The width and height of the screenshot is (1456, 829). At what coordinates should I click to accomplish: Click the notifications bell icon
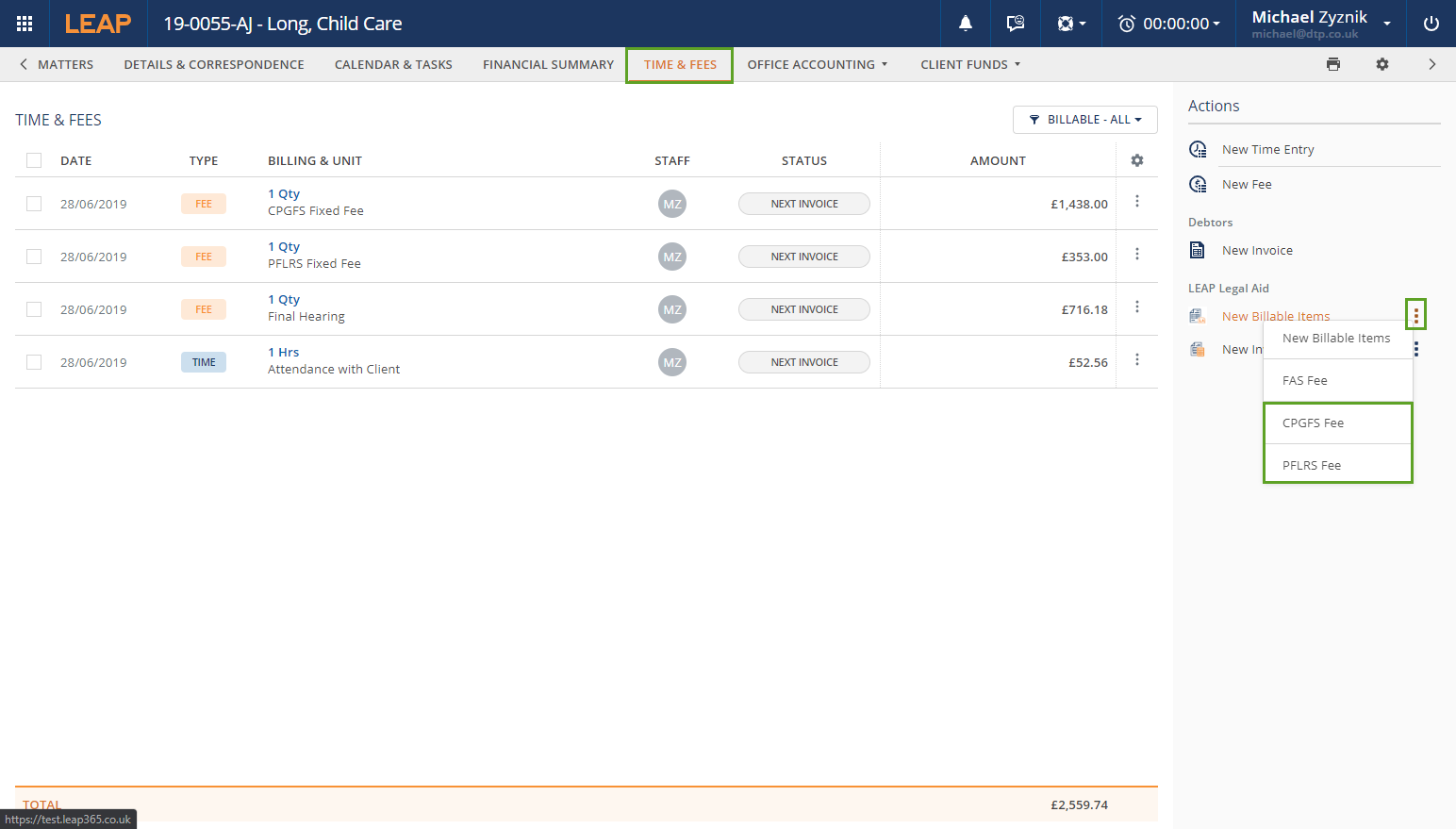click(966, 24)
